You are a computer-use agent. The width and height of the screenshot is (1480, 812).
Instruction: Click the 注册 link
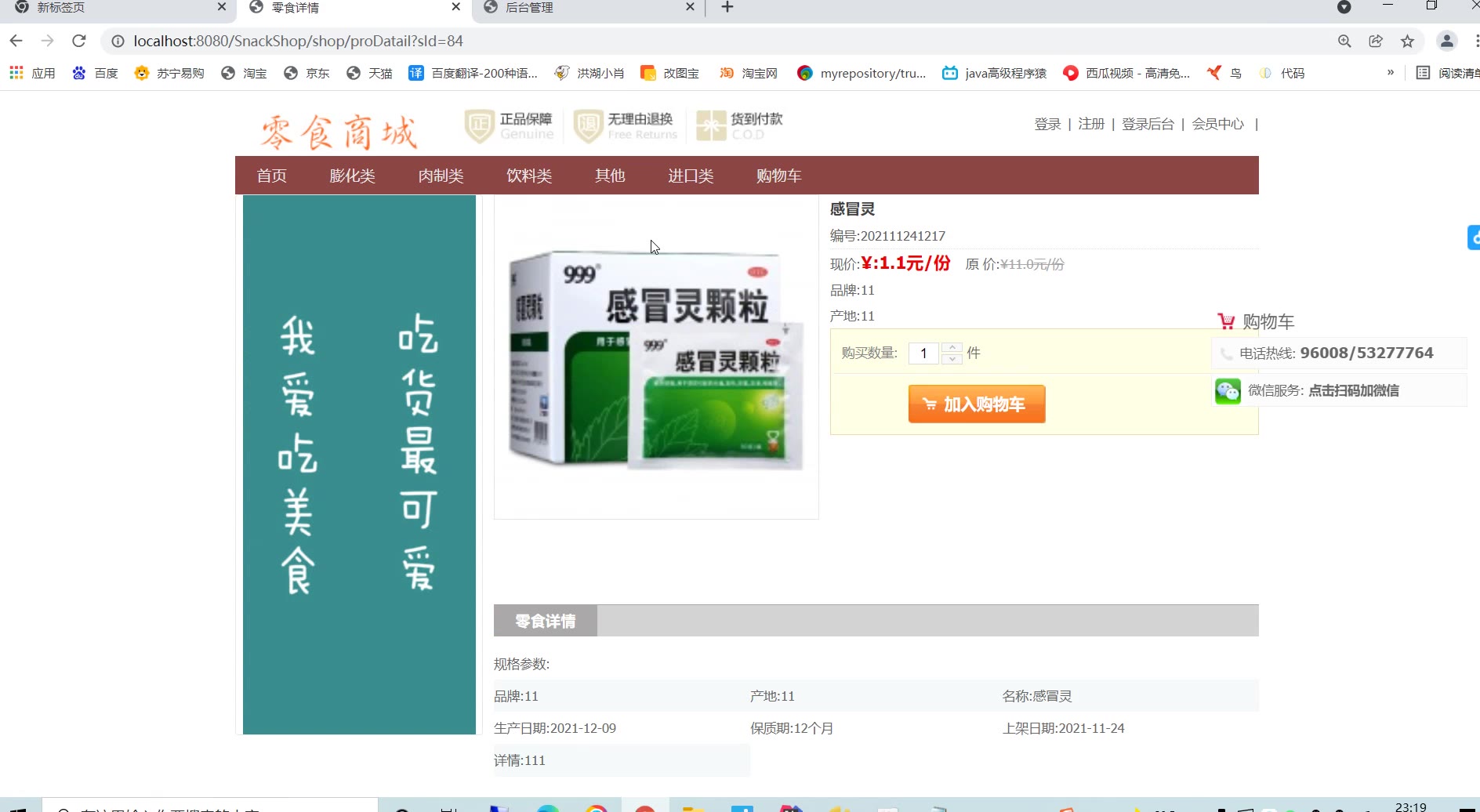(1090, 124)
